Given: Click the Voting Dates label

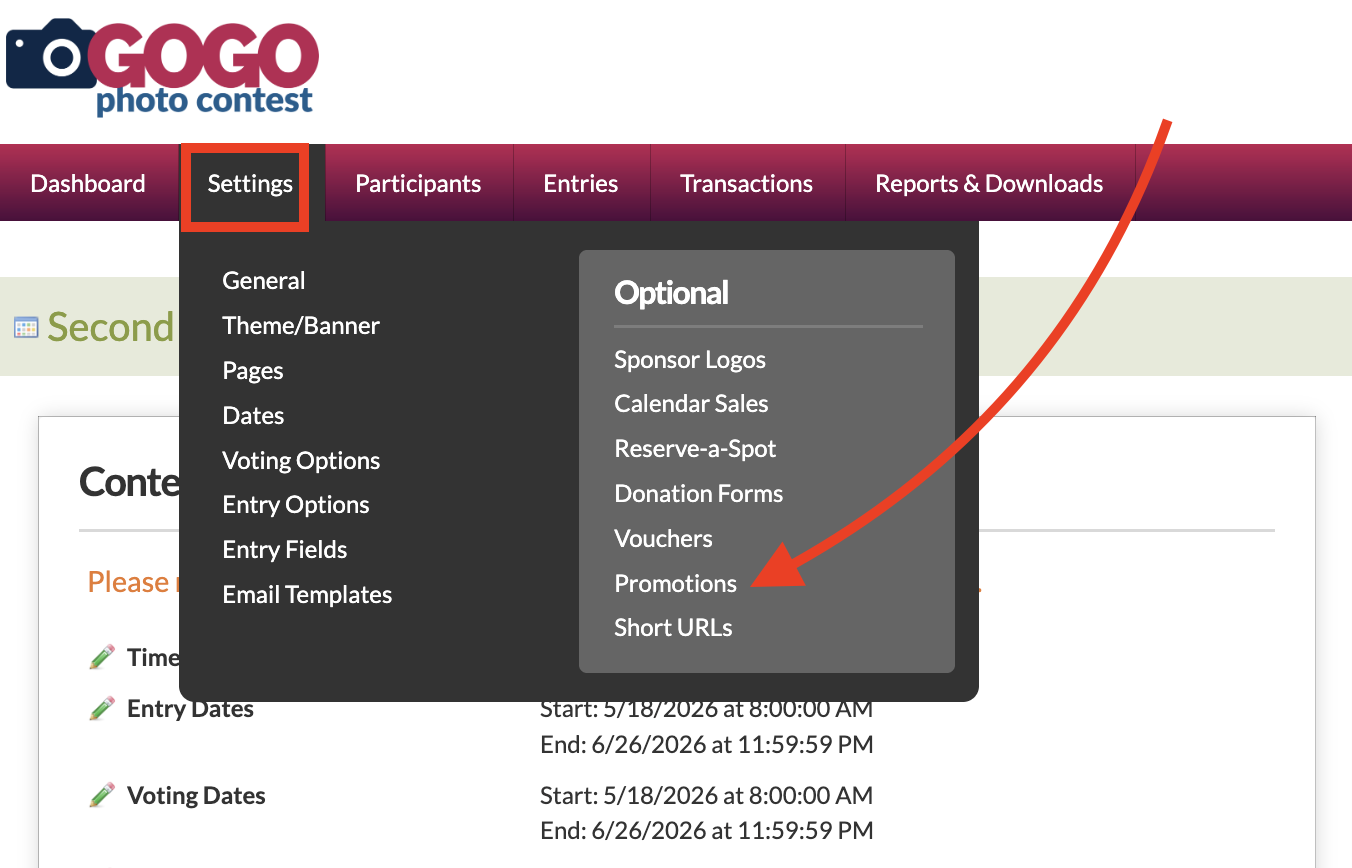Looking at the screenshot, I should click(196, 796).
